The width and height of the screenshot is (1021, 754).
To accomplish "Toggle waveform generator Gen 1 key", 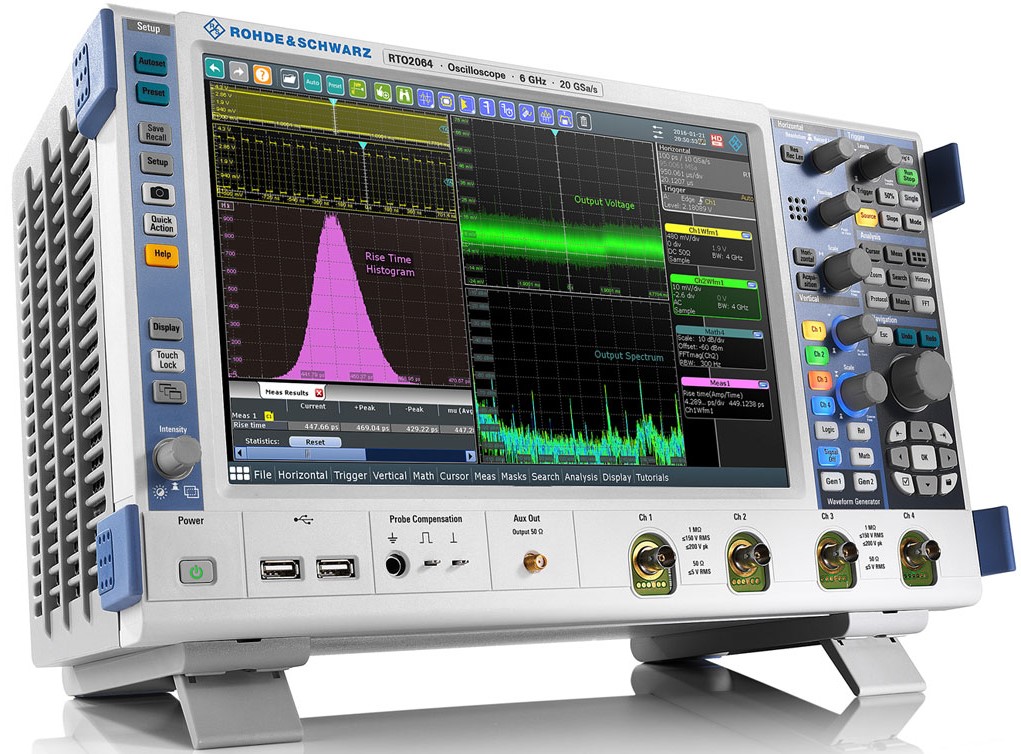I will pos(834,482).
